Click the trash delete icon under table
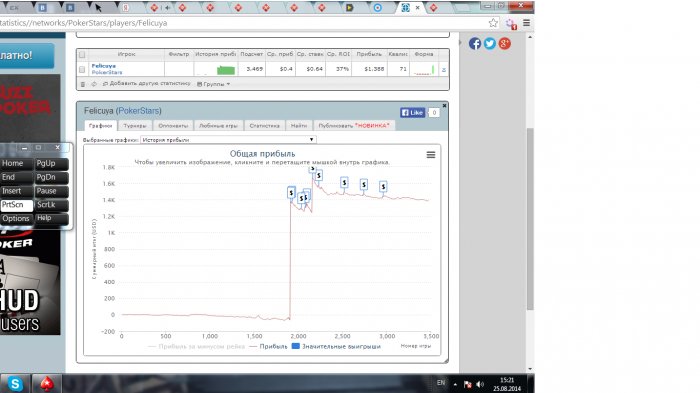Screen dimensions: 700x393 [x=83, y=84]
